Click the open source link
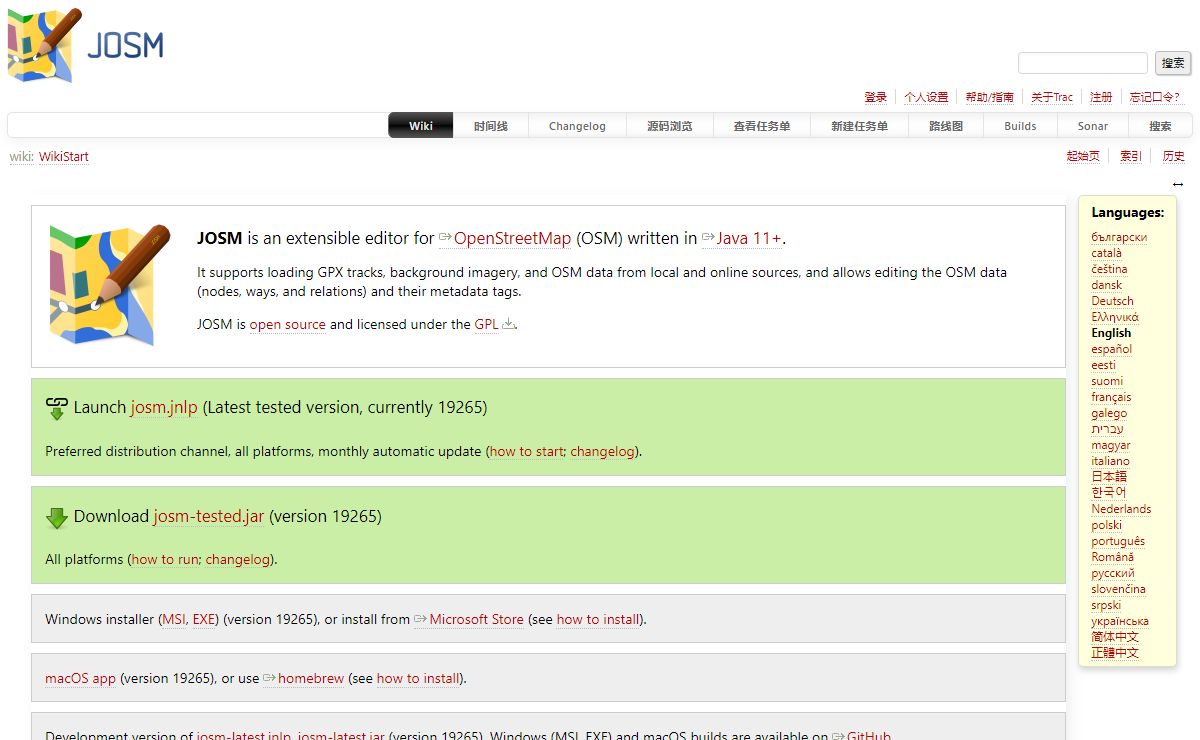 288,324
